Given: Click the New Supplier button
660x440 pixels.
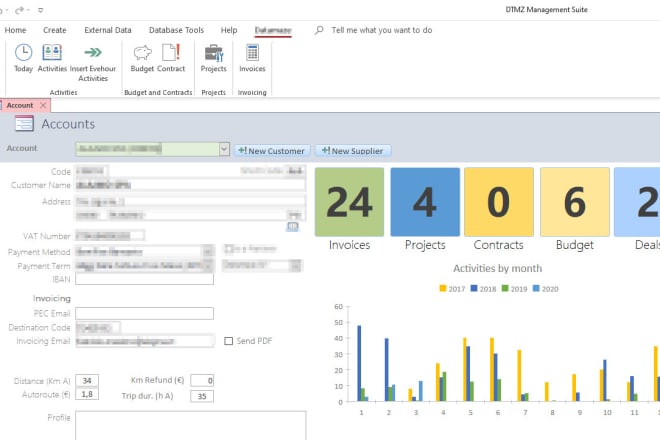Looking at the screenshot, I should click(353, 151).
